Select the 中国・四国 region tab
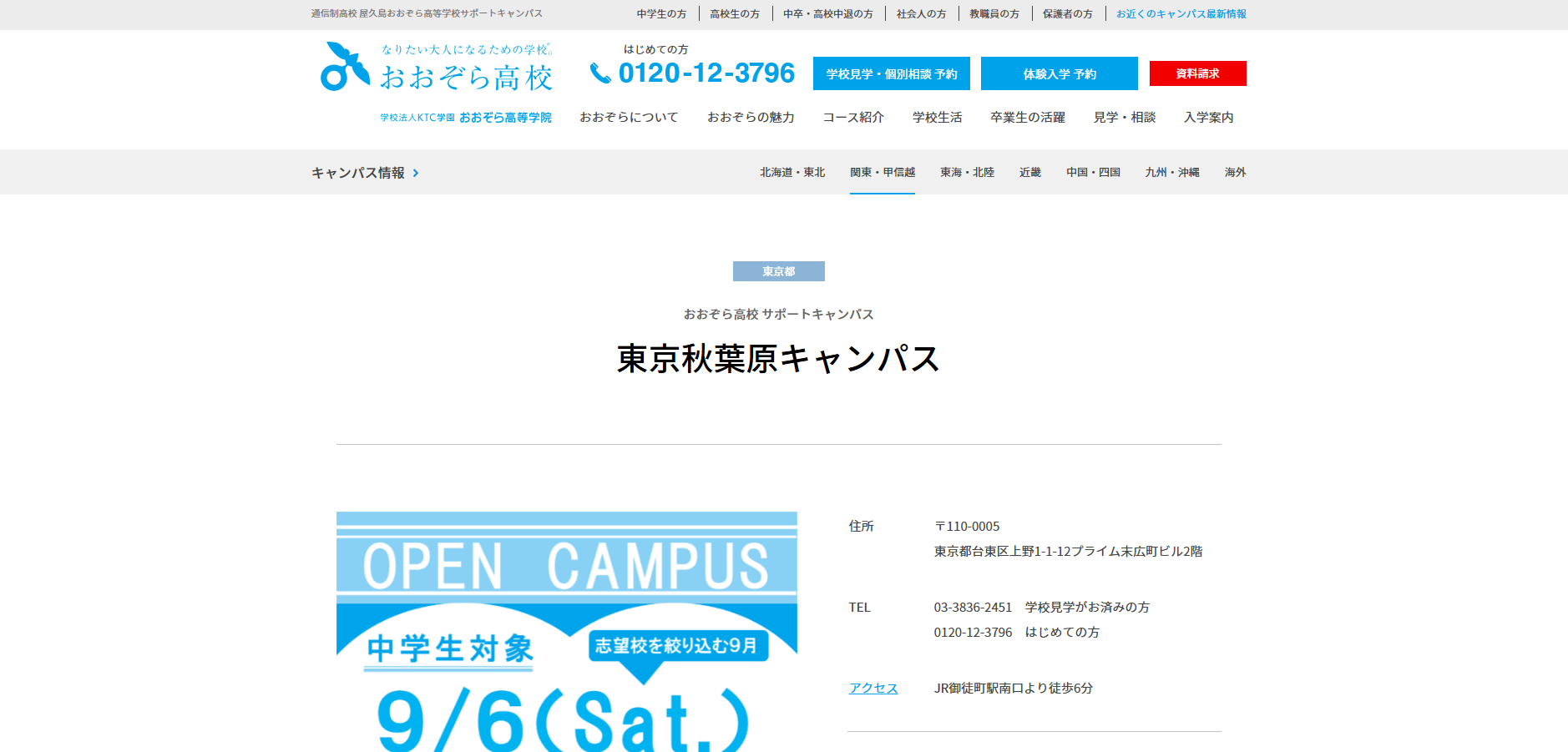1568x752 pixels. 1093,172
